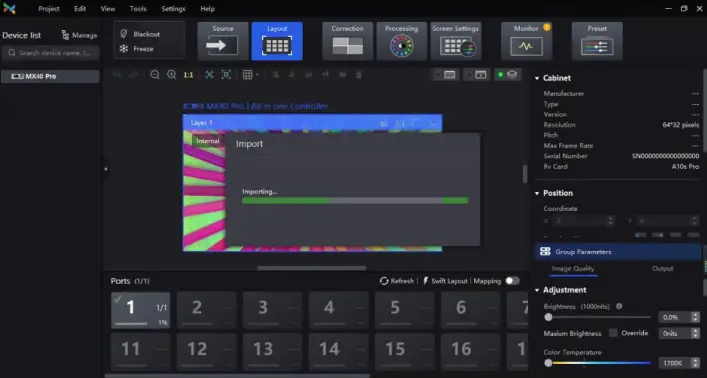Open the grid options dropdown arrow
This screenshot has width=707, height=378.
[x=257, y=75]
